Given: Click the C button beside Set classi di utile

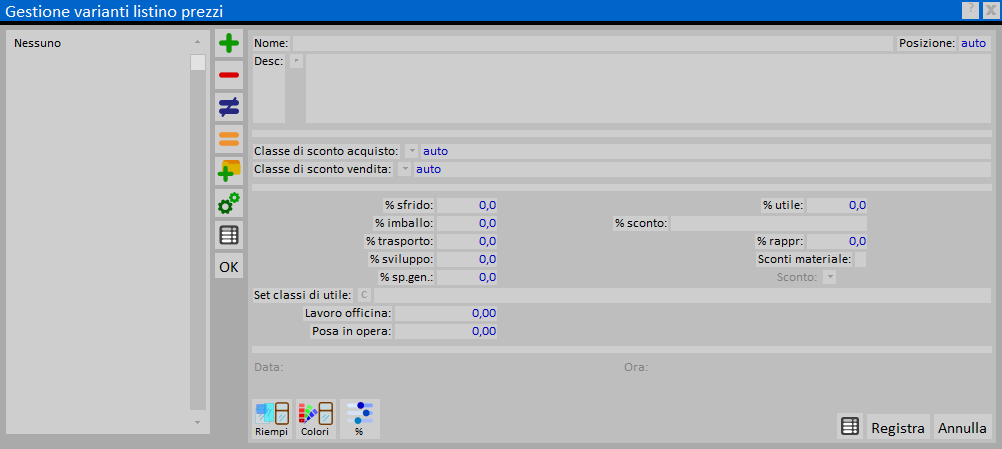Looking at the screenshot, I should pos(363,295).
